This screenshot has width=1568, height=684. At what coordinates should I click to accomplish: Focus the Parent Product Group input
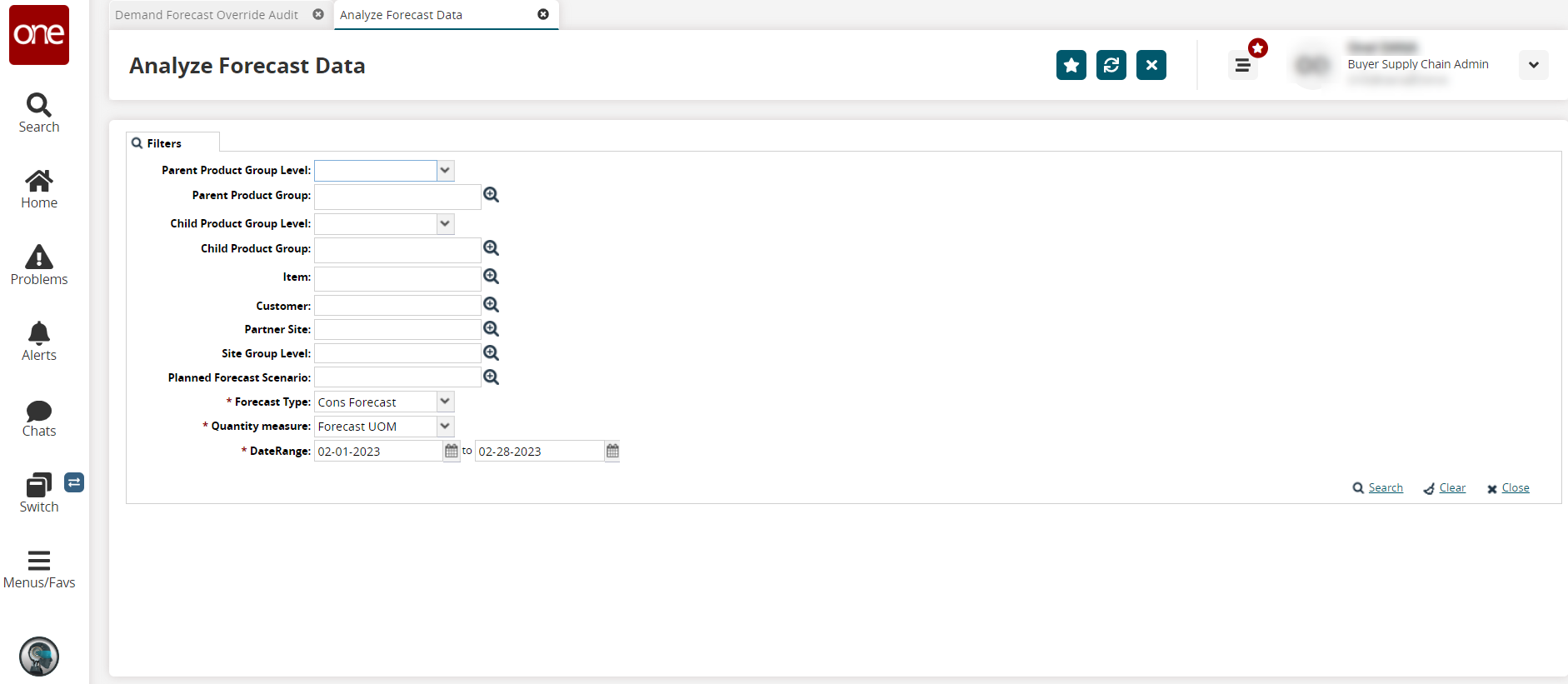pyautogui.click(x=397, y=197)
